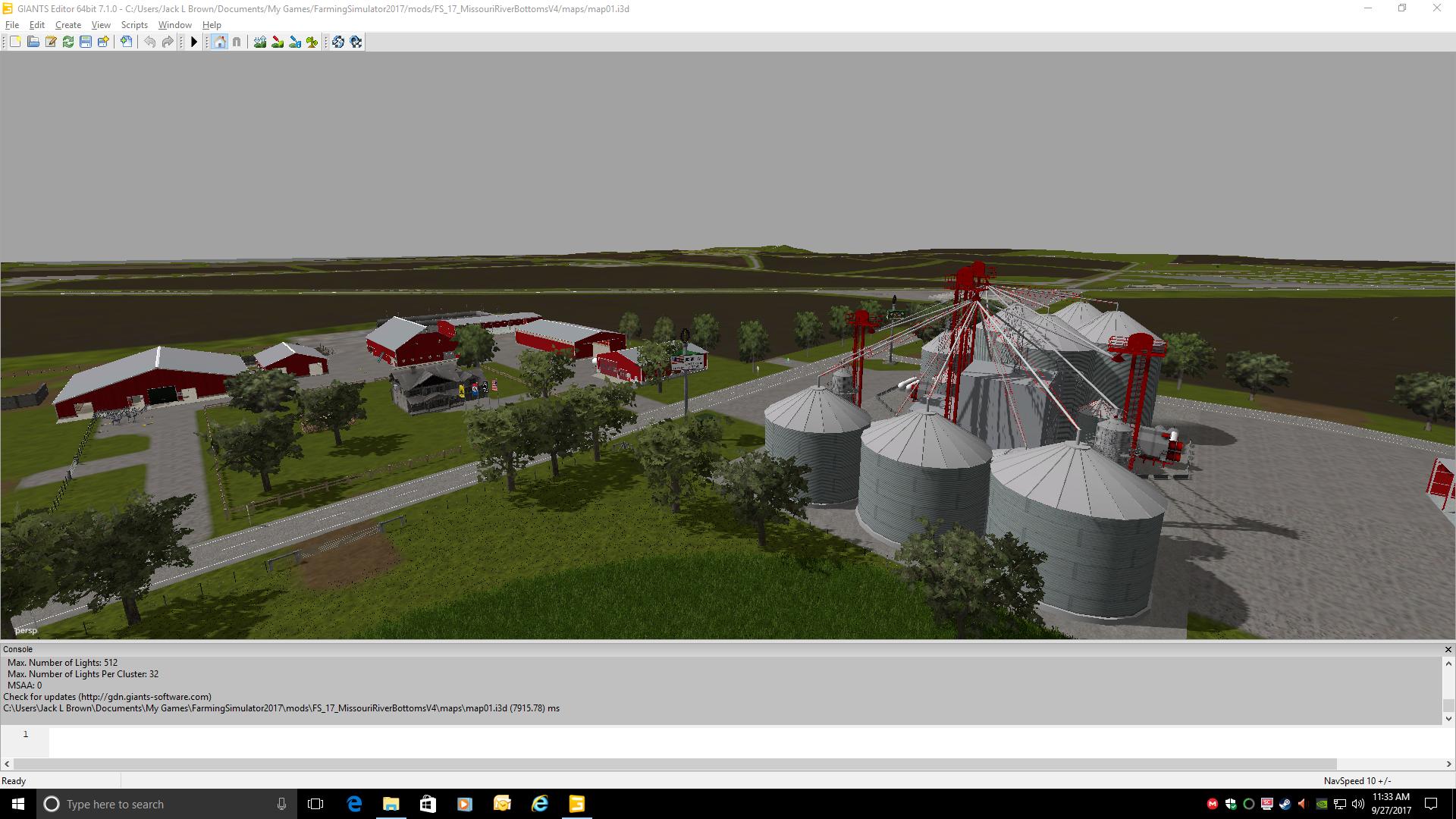Click the Open folder toolbar icon
This screenshot has height=819, width=1456.
click(x=33, y=42)
